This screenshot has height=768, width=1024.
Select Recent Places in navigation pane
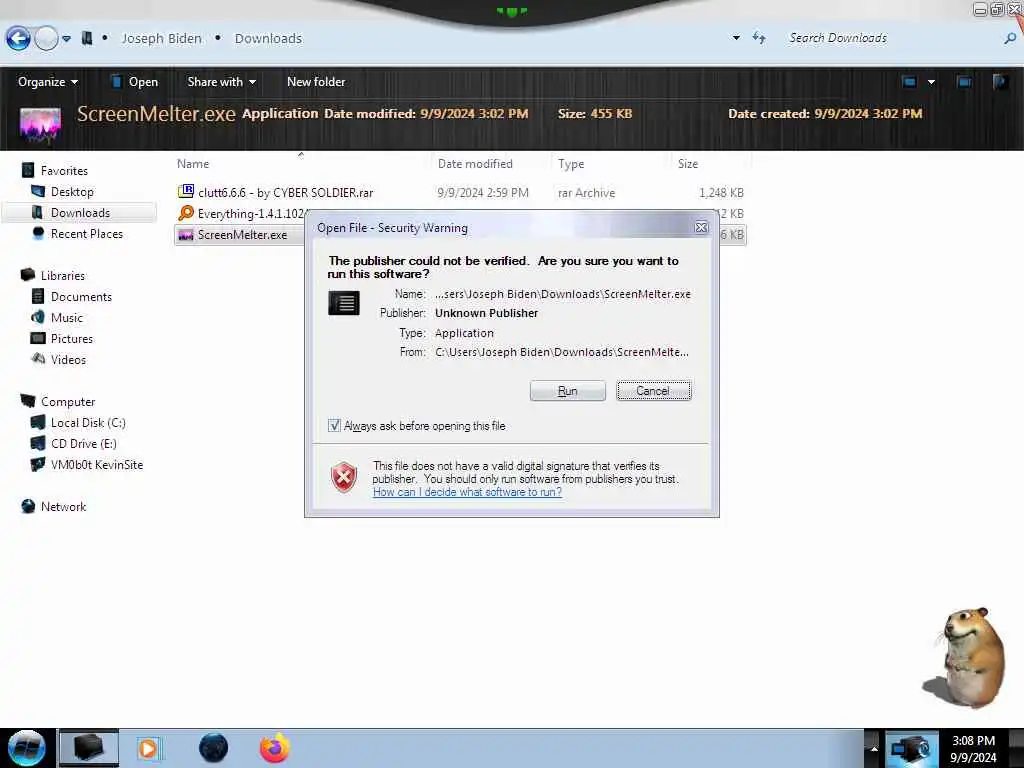(87, 234)
